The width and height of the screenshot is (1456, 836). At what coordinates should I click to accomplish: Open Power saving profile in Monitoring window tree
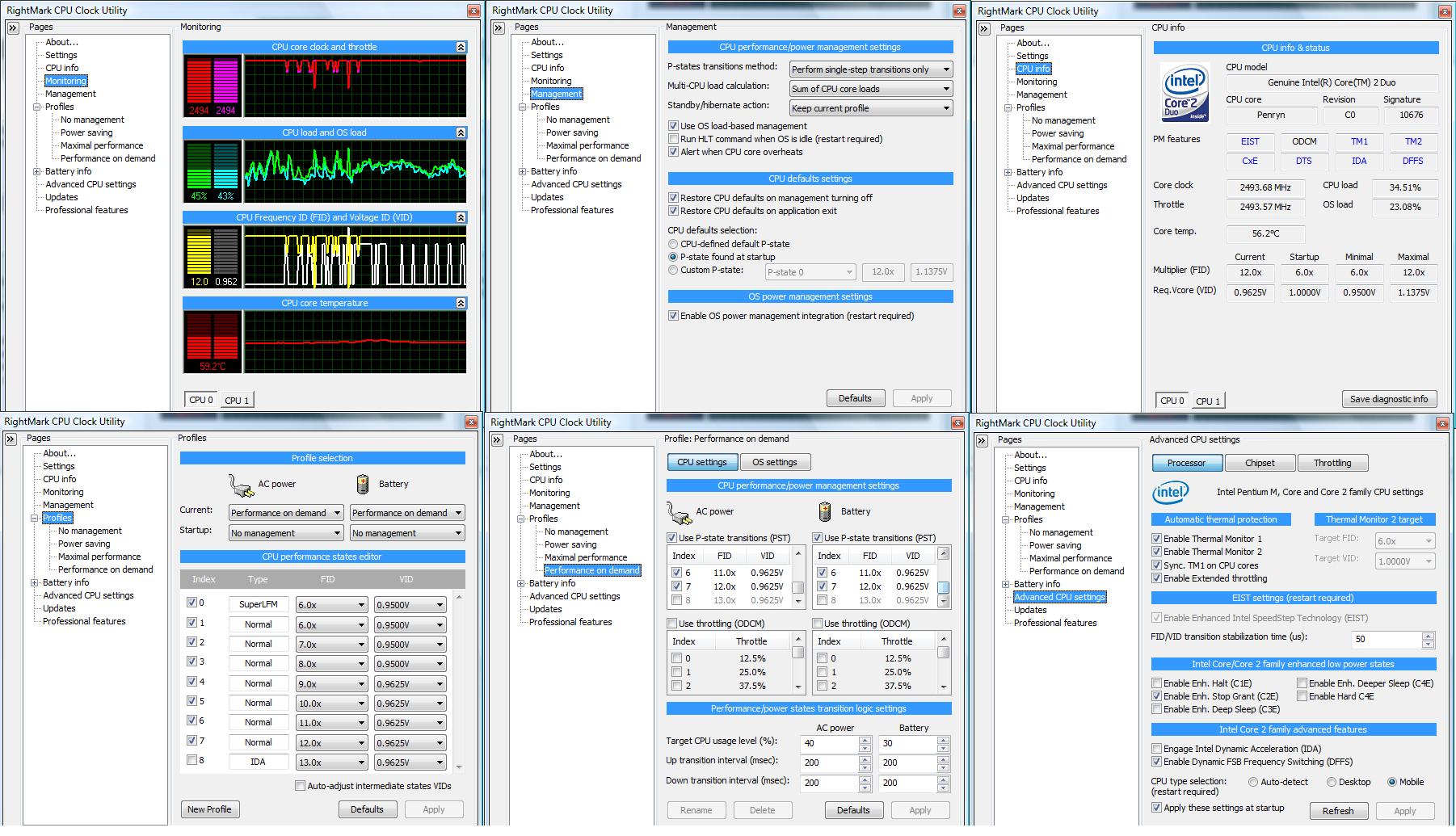tap(86, 132)
